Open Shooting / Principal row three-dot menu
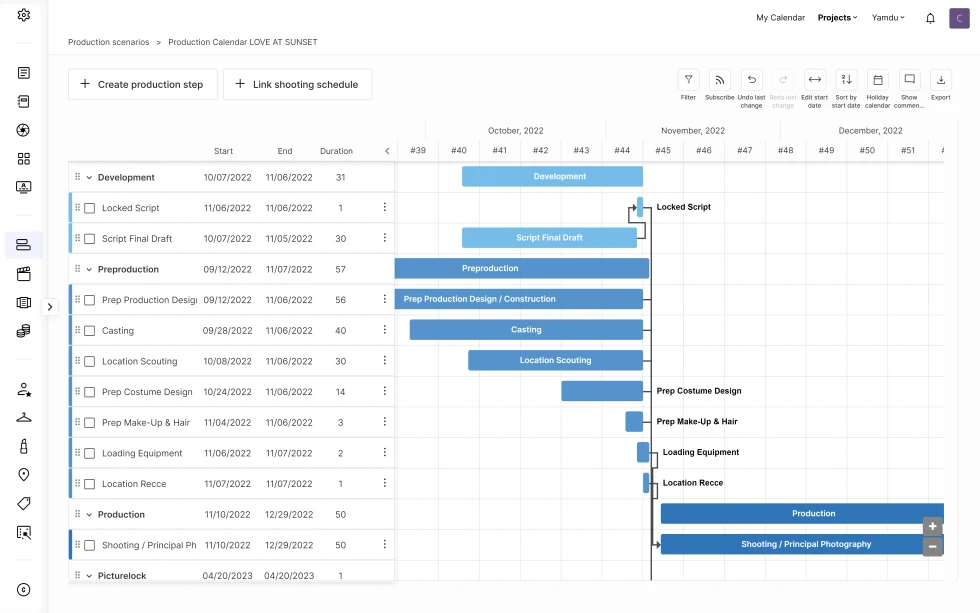 point(384,544)
